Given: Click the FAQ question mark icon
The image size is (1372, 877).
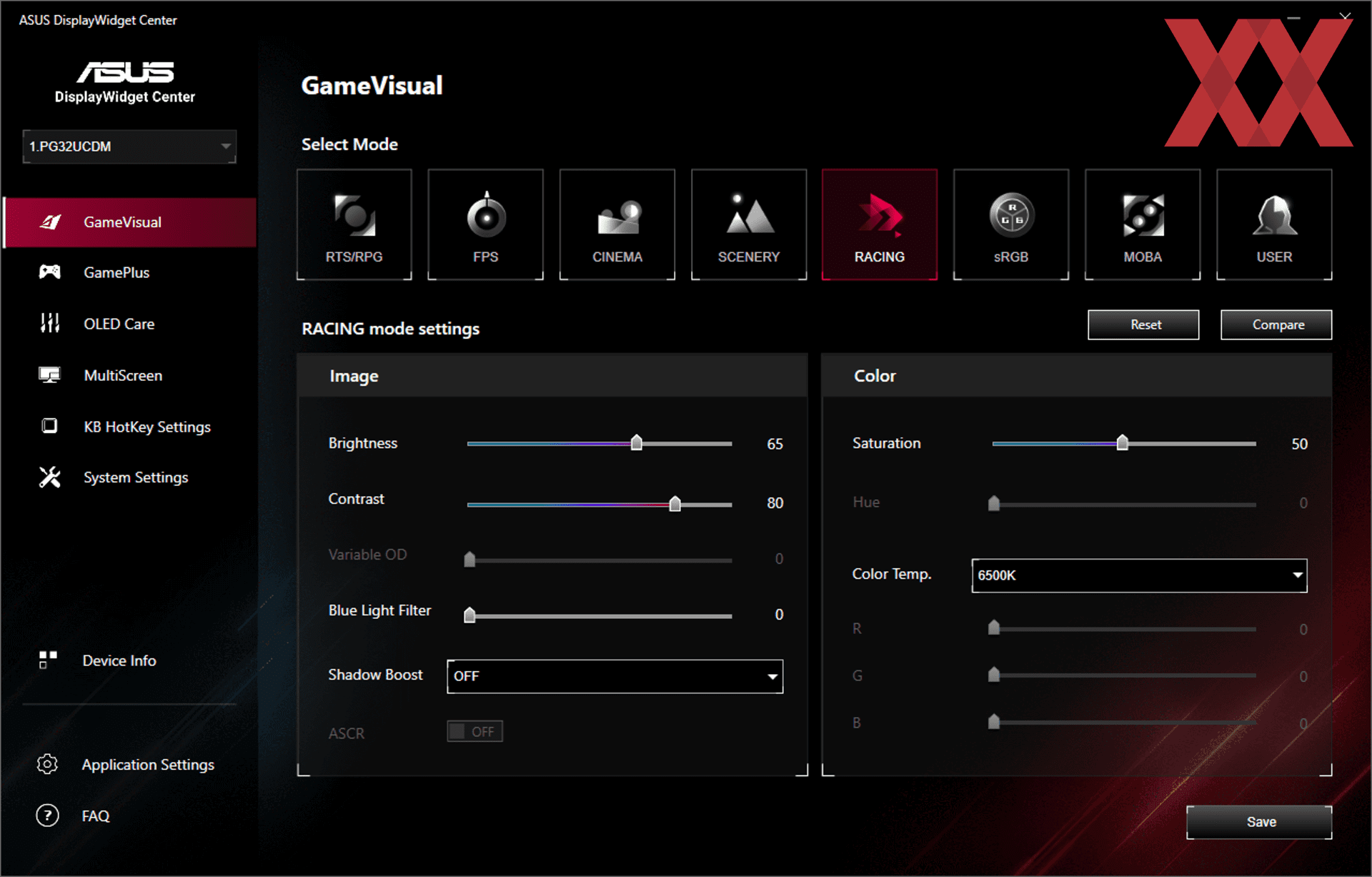Looking at the screenshot, I should [x=47, y=815].
